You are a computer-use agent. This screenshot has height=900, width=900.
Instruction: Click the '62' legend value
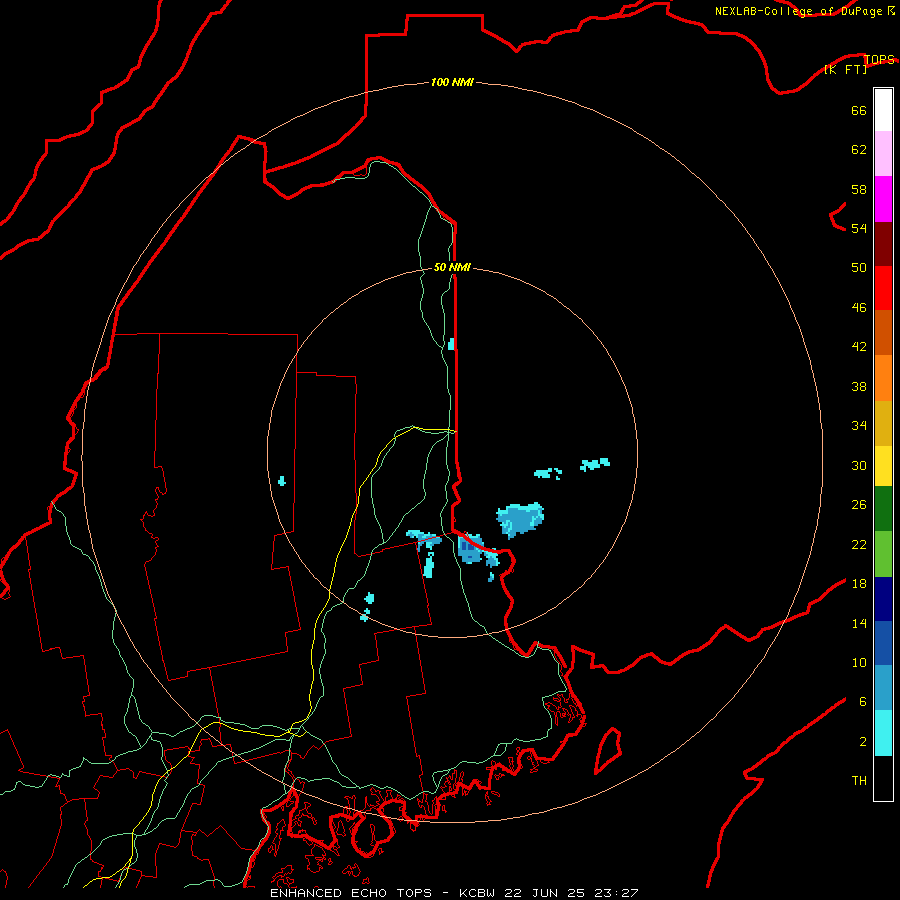859,150
